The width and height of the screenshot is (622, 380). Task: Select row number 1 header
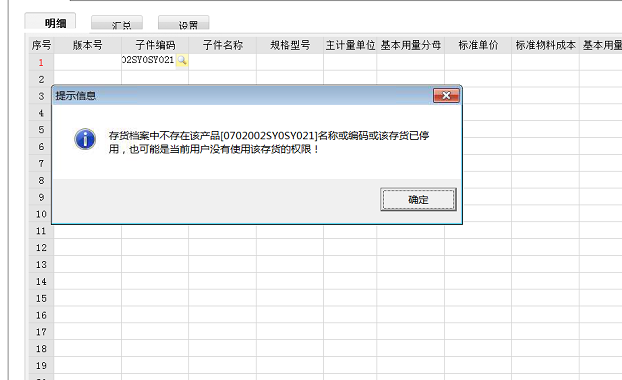[41, 62]
